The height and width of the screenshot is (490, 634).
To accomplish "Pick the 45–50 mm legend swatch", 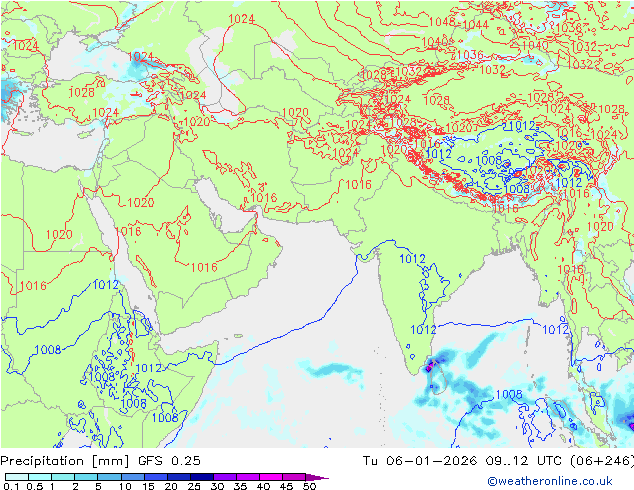I will 294,477.
